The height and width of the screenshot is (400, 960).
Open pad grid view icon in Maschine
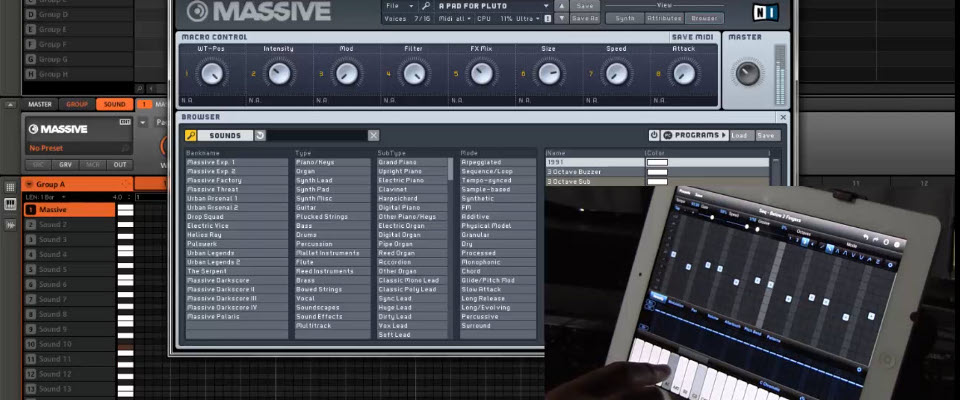click(x=10, y=187)
